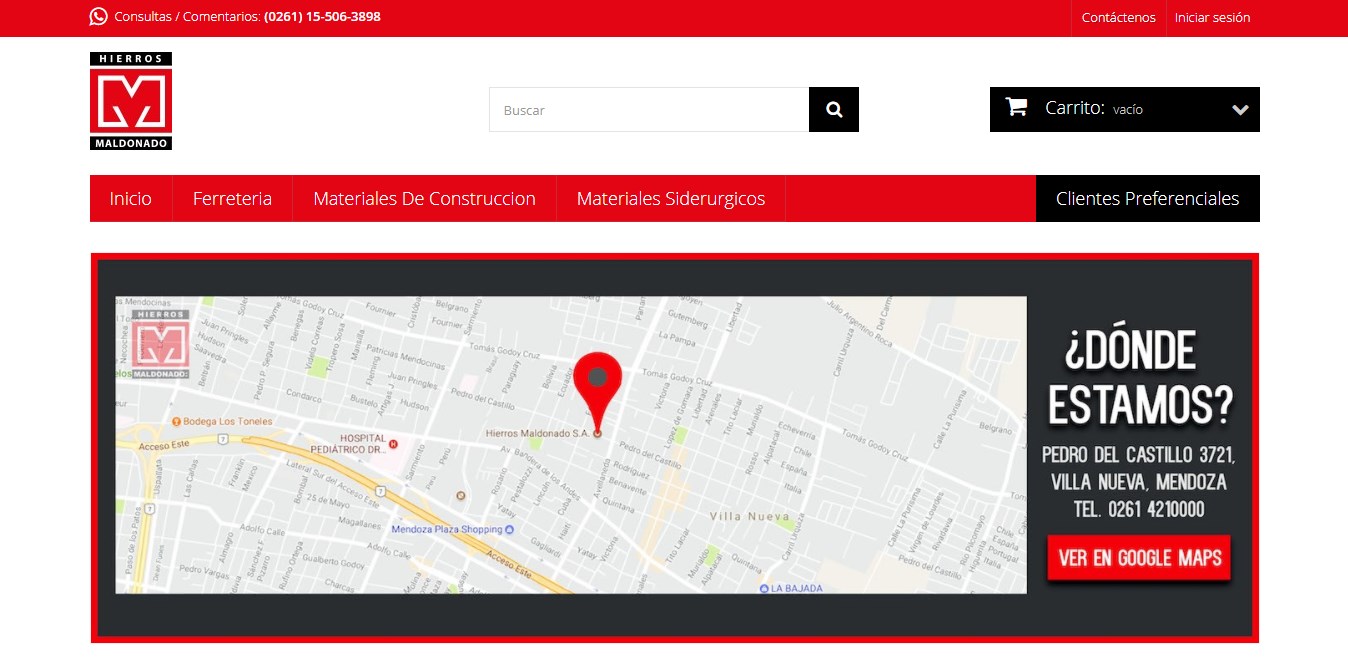Screen dimensions: 1348x662
Task: Click La Bajada label on map
Action: 791,588
